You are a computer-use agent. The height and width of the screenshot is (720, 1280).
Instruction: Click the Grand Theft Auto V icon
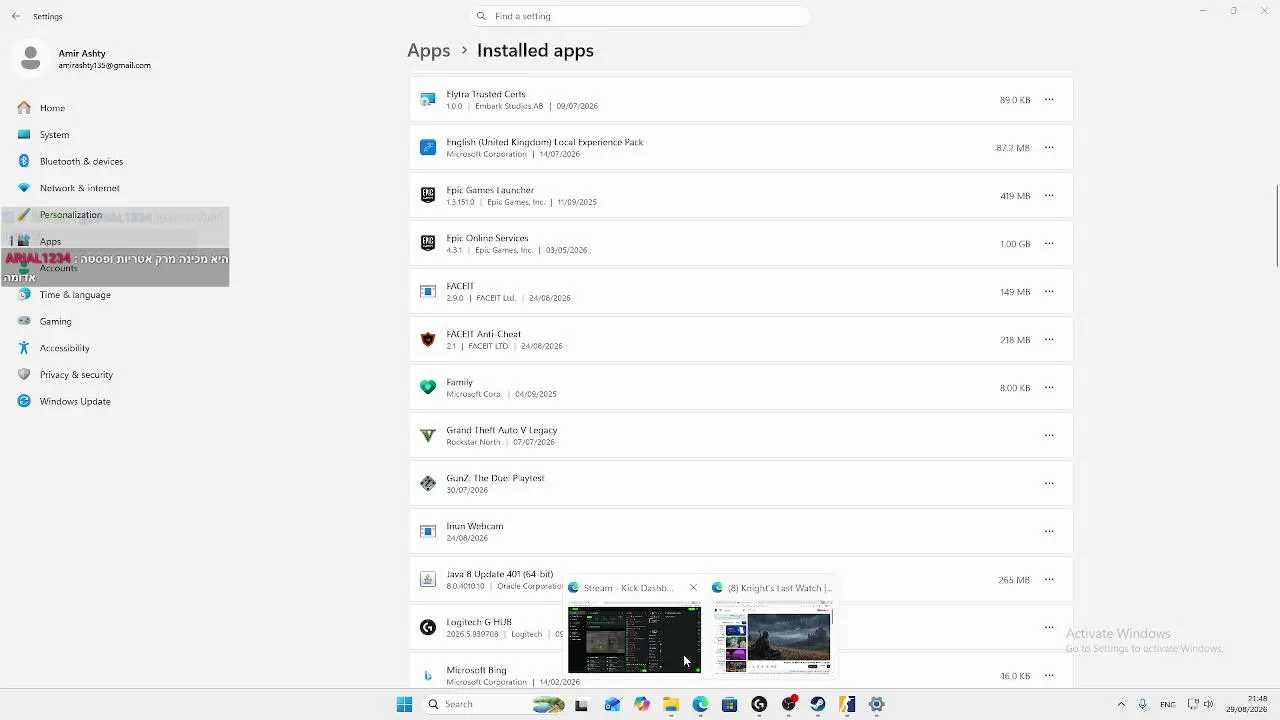[x=428, y=436]
